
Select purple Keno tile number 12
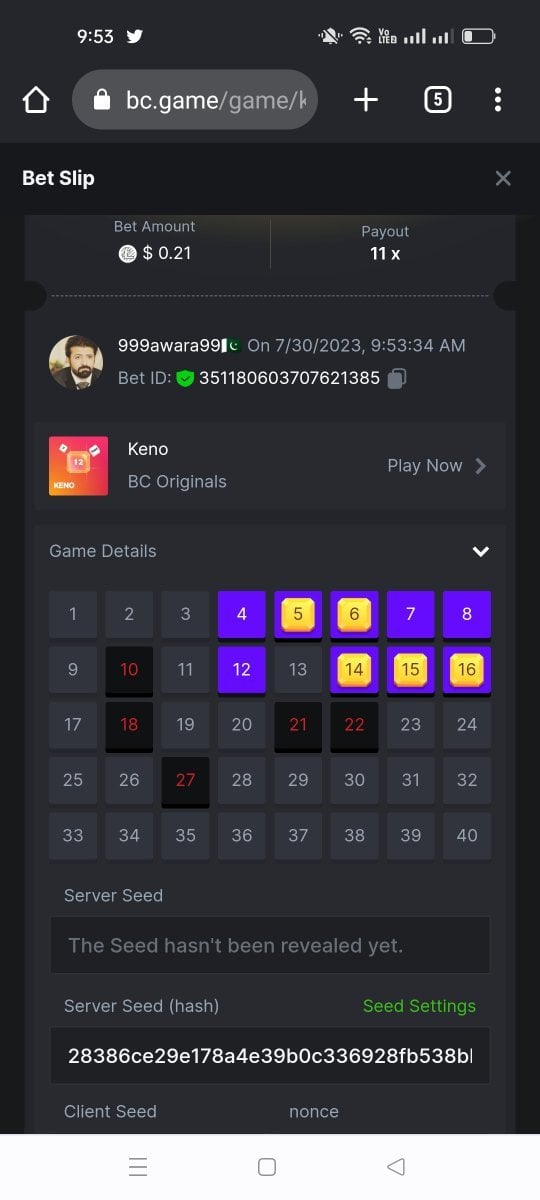241,670
